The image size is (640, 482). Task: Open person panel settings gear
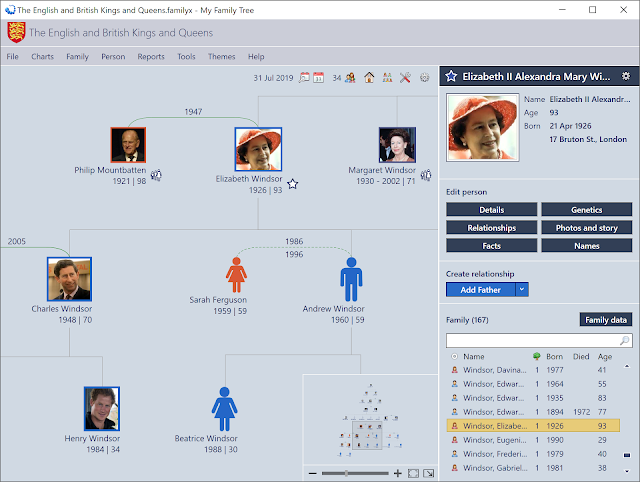[626, 76]
